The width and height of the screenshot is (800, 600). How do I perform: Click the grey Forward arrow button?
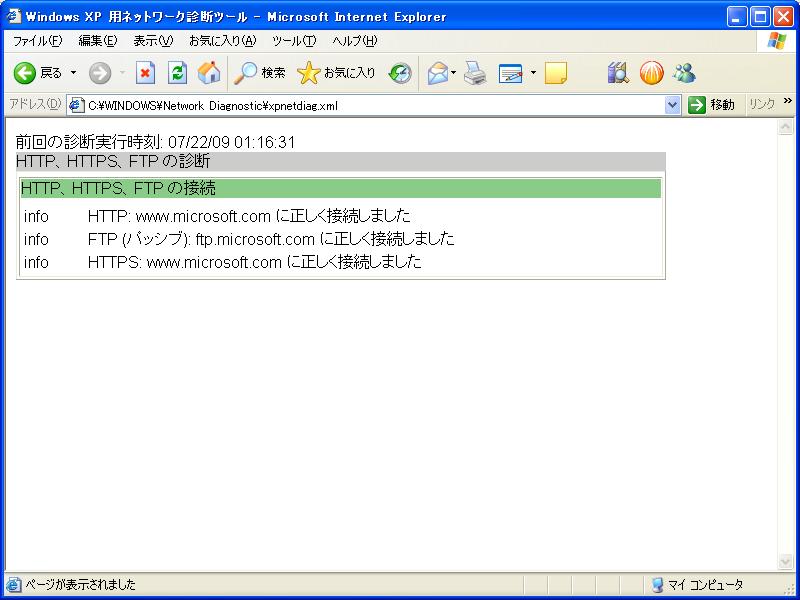point(100,73)
